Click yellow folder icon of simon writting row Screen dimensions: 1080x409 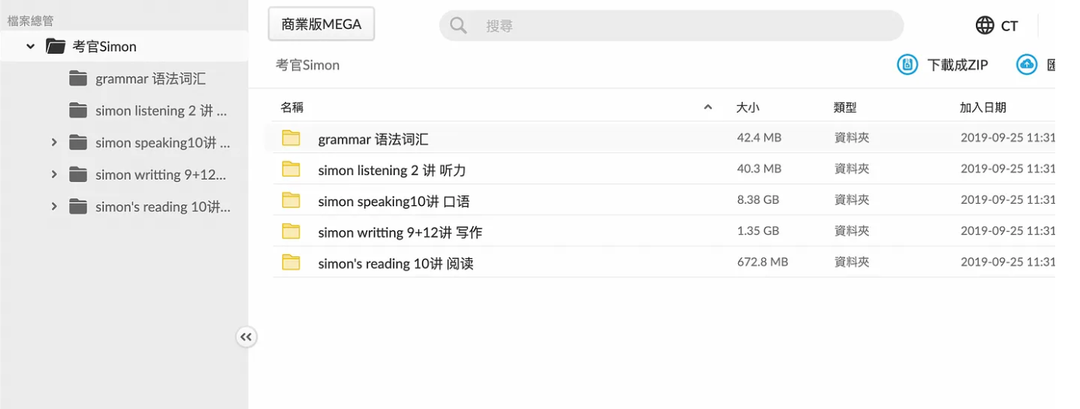coord(291,231)
